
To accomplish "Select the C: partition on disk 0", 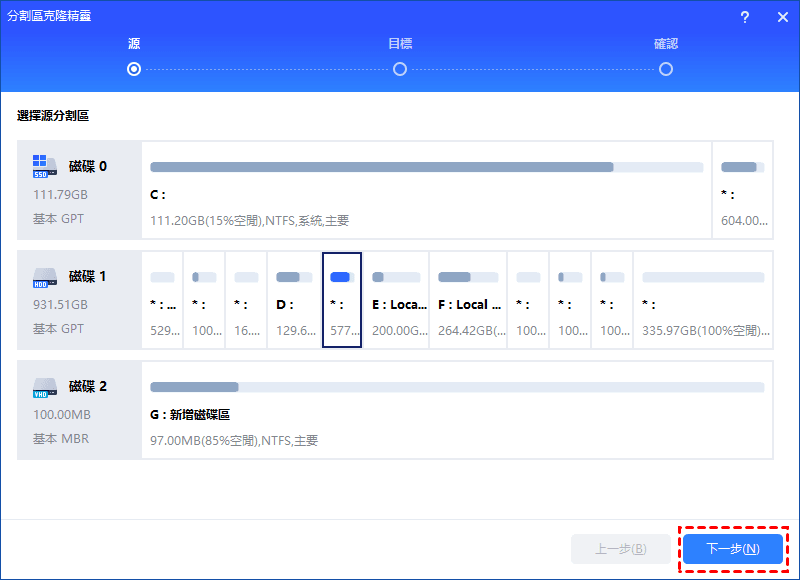I will click(x=426, y=194).
